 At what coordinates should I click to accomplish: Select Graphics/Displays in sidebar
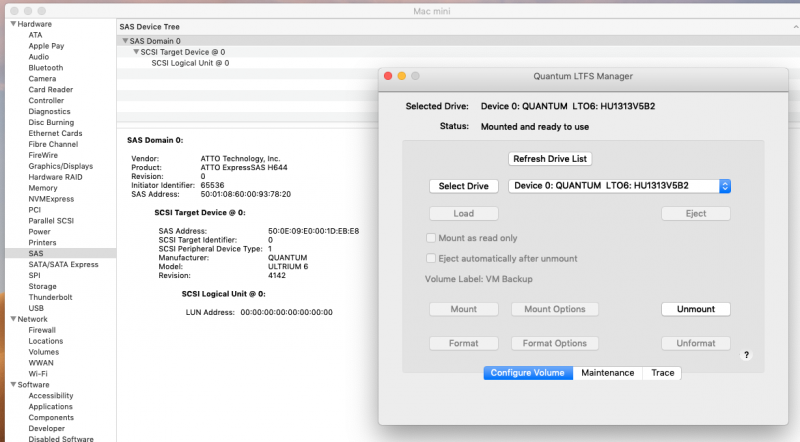pos(61,166)
